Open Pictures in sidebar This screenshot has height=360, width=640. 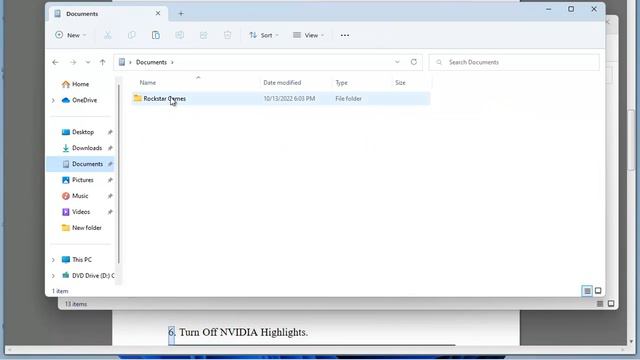(83, 180)
